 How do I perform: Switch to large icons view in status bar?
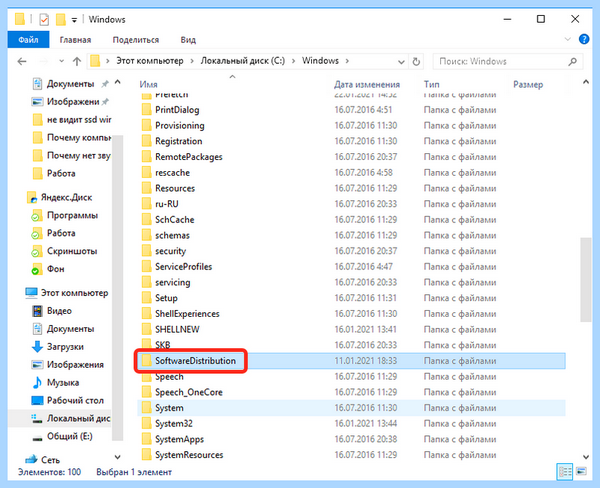point(581,472)
